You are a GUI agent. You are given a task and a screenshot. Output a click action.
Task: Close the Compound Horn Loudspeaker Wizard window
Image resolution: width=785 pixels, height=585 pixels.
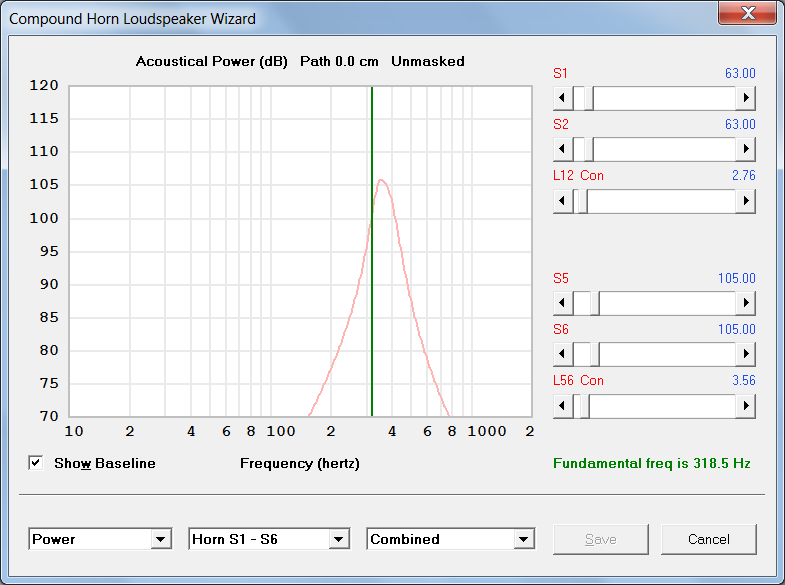(747, 13)
